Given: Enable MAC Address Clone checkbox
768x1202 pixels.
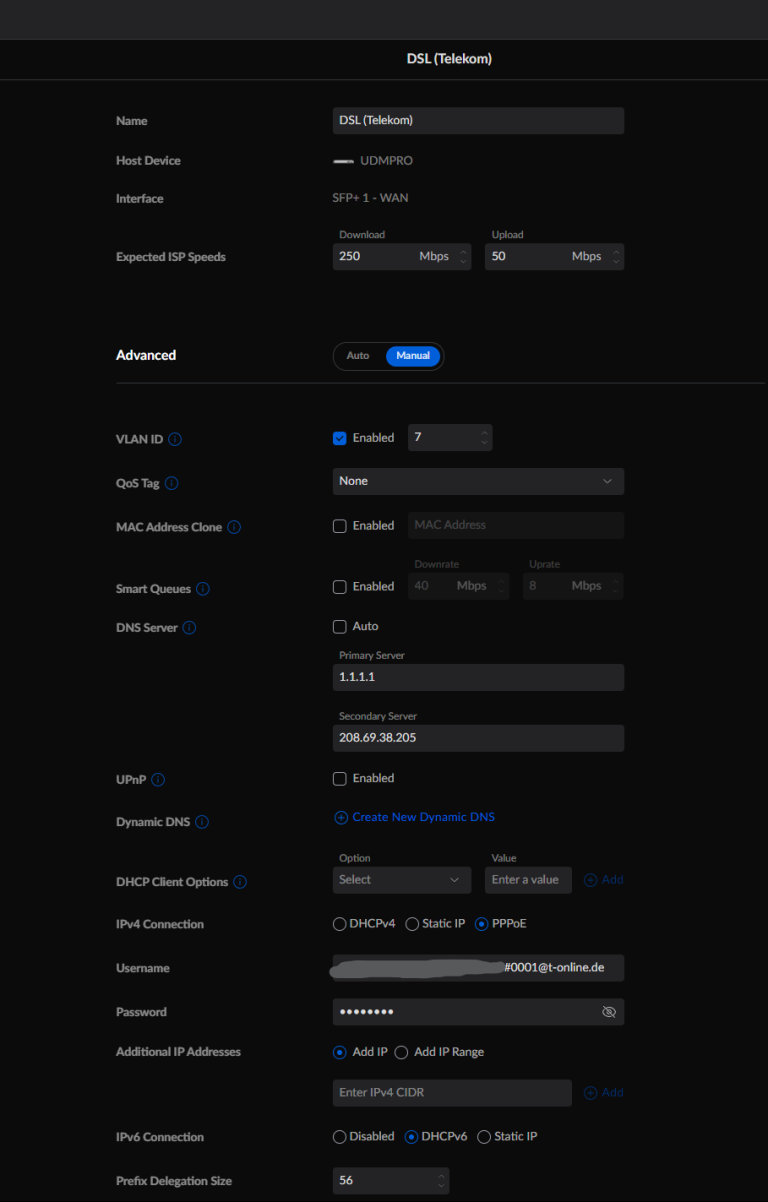Looking at the screenshot, I should point(340,526).
